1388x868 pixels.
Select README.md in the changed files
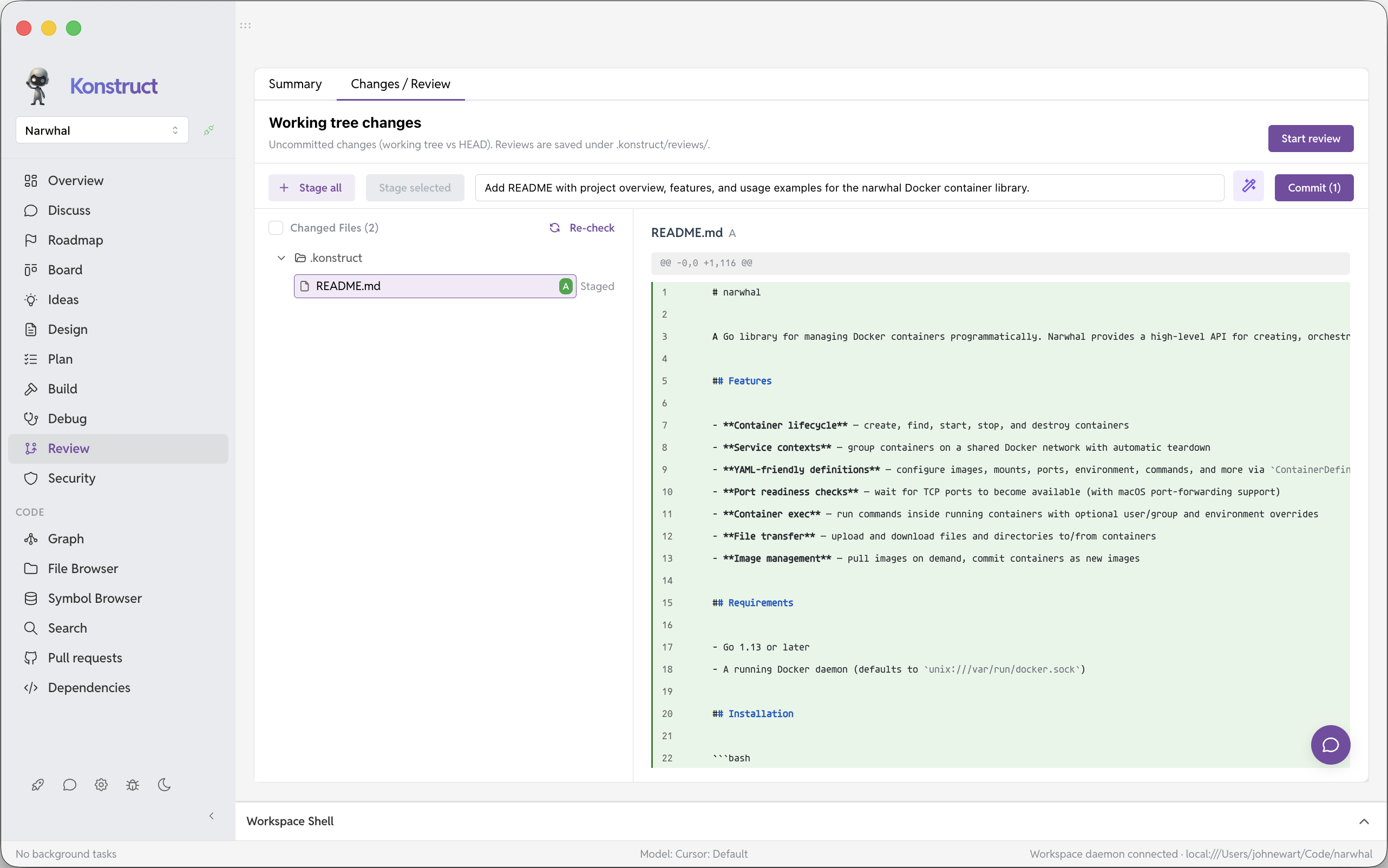click(435, 286)
